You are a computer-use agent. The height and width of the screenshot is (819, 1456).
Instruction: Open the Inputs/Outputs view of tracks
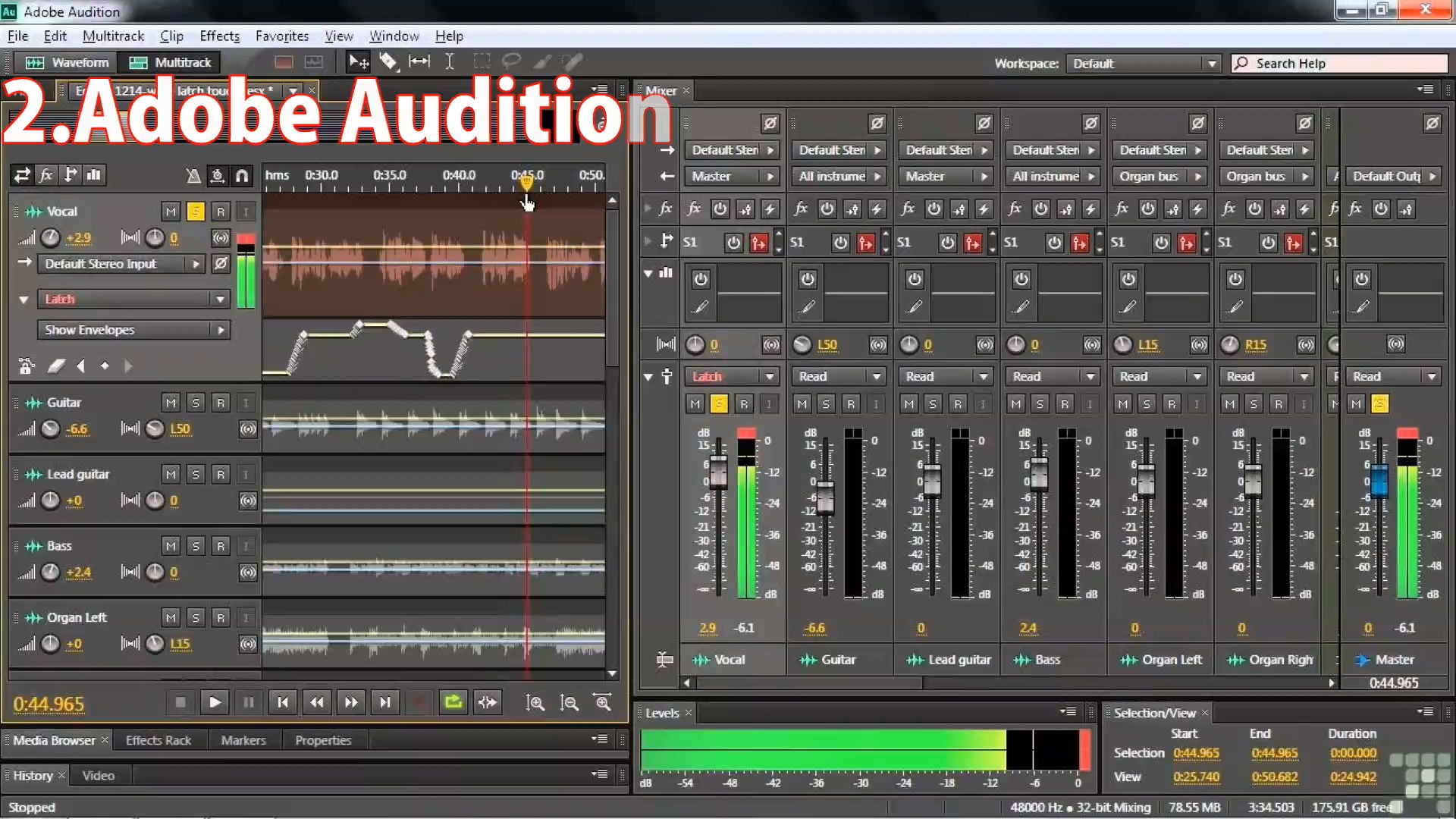21,175
